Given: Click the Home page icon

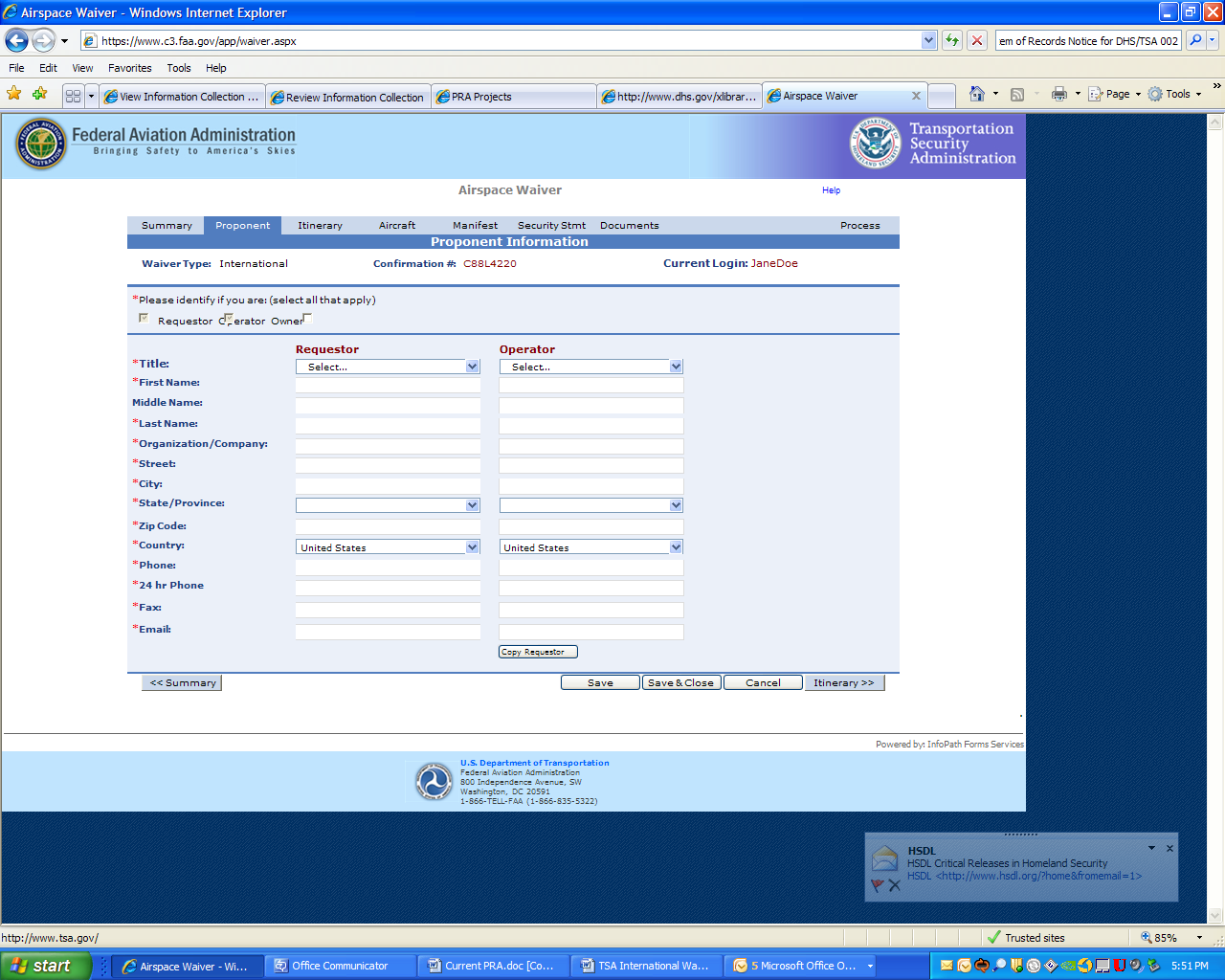Looking at the screenshot, I should [x=976, y=94].
